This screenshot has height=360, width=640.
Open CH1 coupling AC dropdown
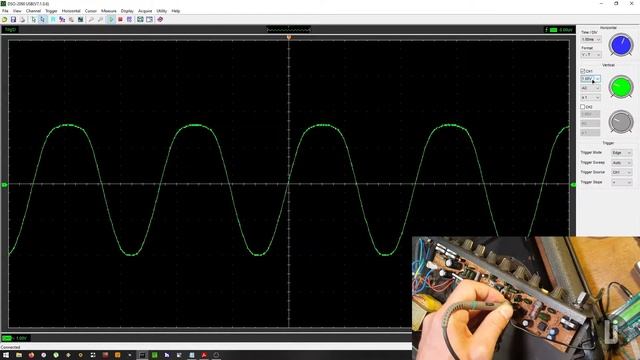coord(591,88)
